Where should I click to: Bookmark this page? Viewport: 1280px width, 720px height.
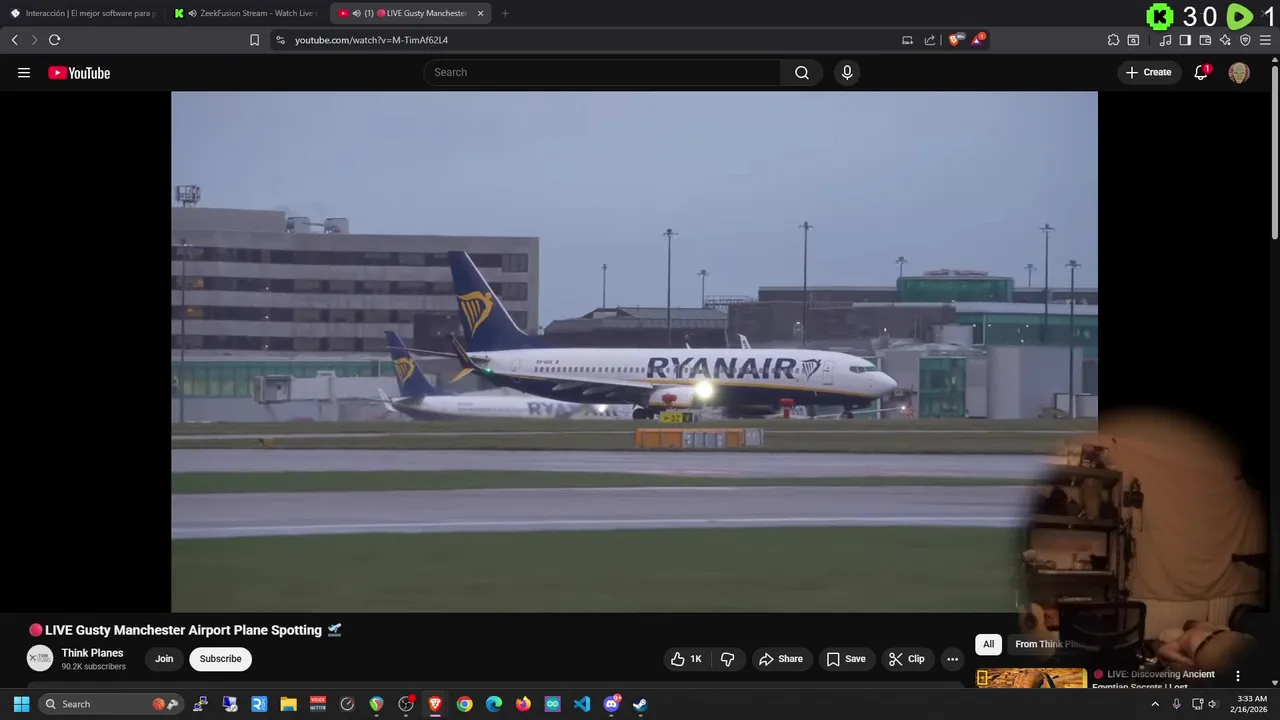pyautogui.click(x=254, y=40)
